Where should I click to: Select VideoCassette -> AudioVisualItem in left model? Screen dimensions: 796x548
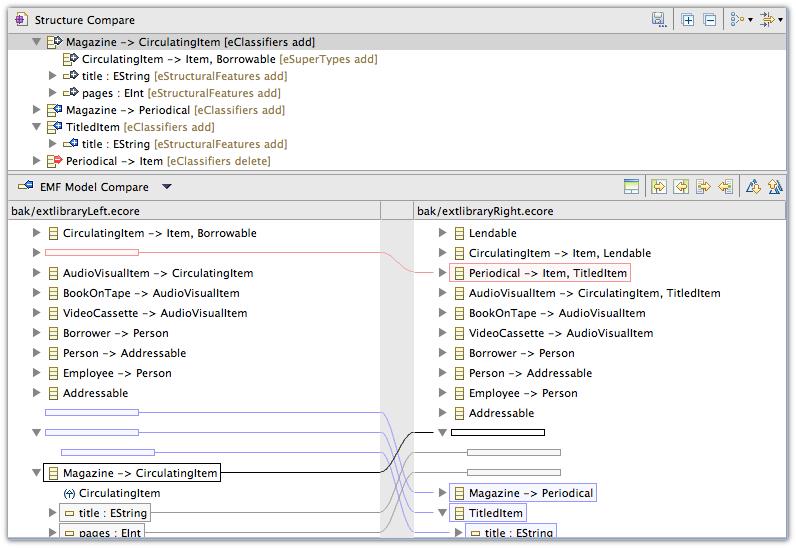(x=155, y=313)
